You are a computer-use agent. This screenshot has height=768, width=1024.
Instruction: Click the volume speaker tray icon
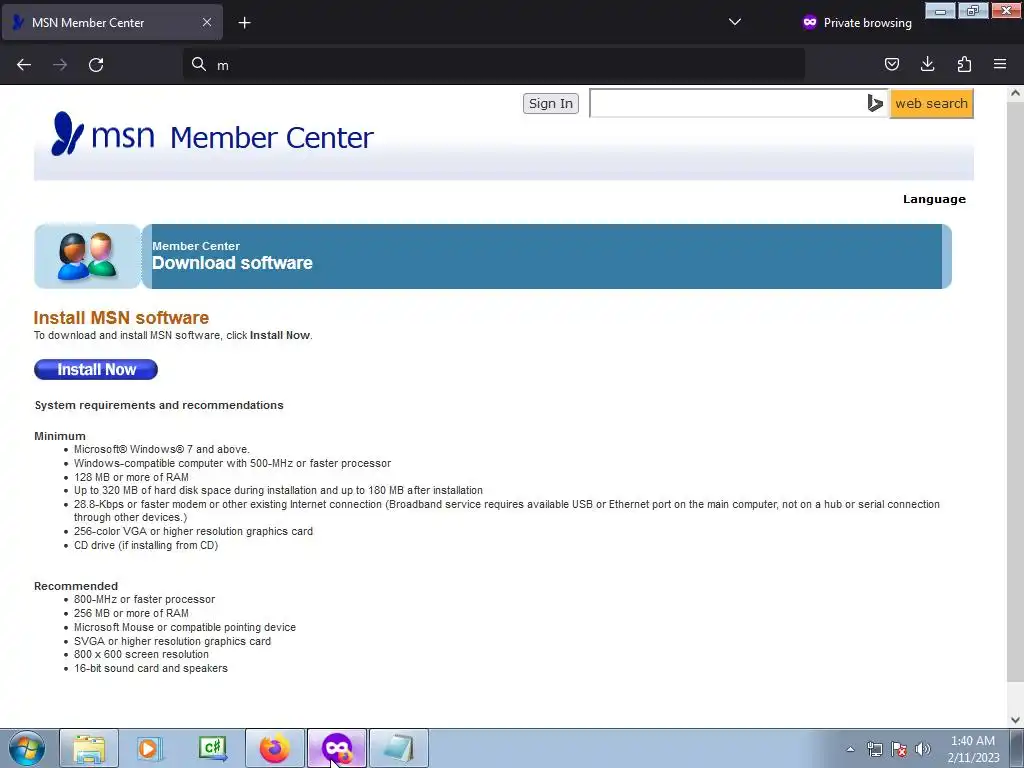pyautogui.click(x=923, y=749)
